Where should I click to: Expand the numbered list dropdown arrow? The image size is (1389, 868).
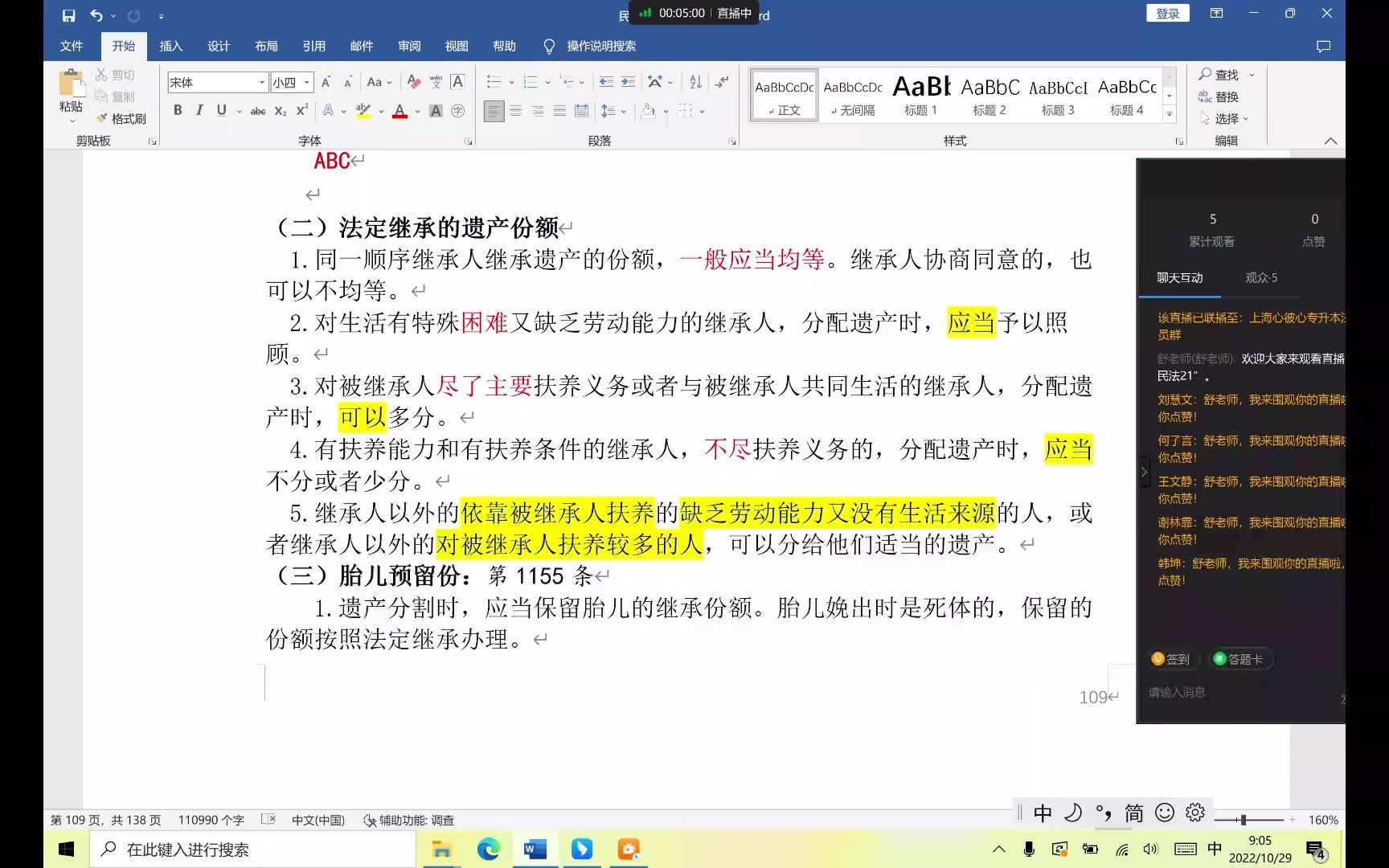tap(548, 82)
